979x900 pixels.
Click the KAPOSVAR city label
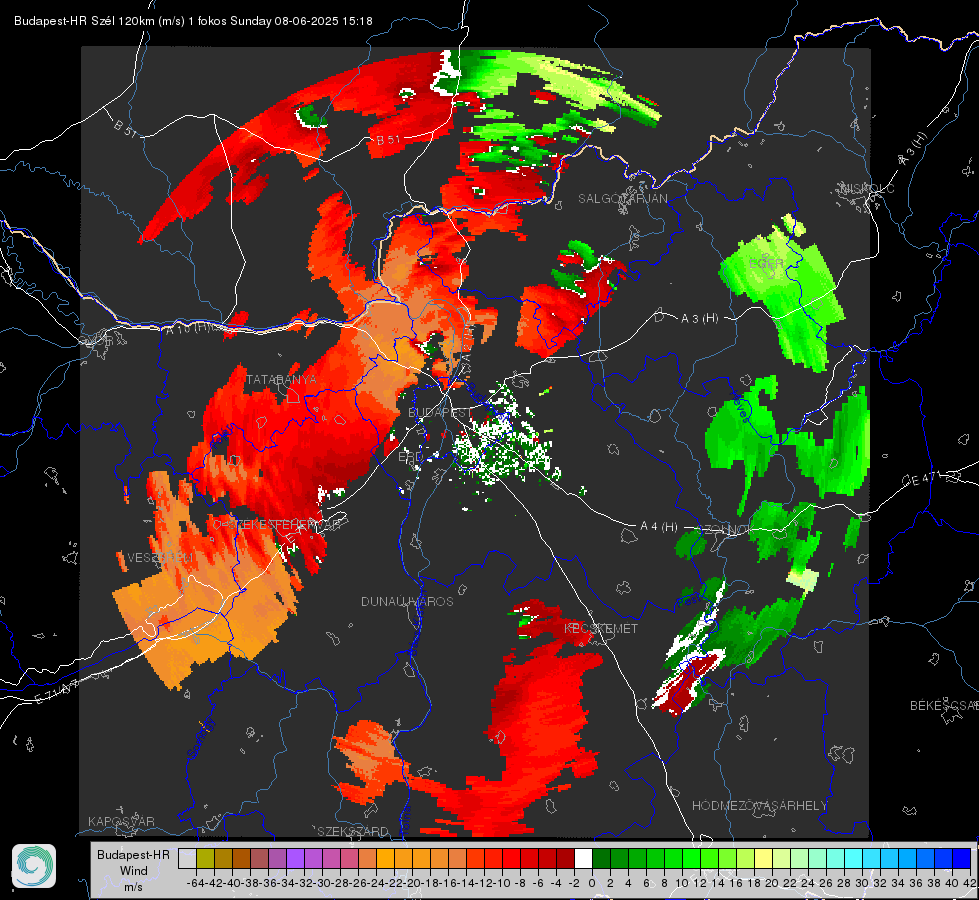(x=121, y=821)
